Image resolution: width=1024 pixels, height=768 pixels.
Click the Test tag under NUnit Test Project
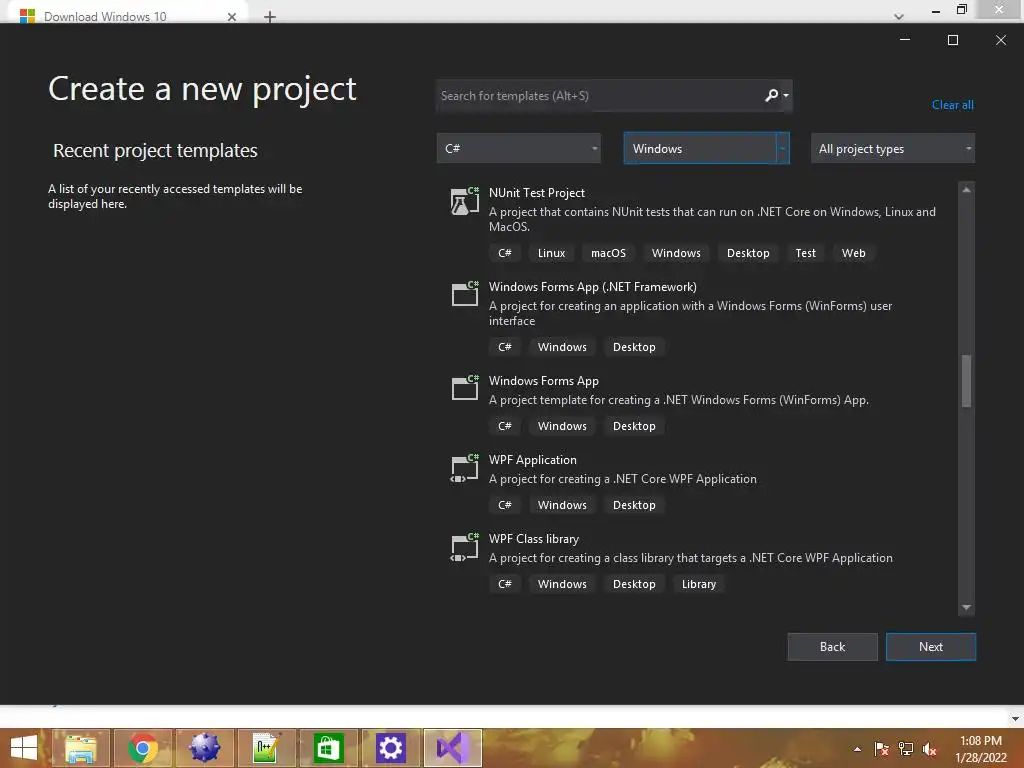click(805, 253)
